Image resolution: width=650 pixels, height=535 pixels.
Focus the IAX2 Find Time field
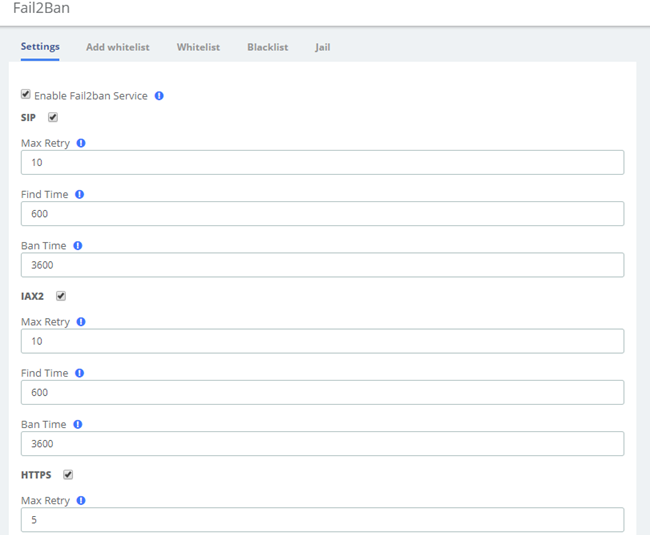coord(323,392)
